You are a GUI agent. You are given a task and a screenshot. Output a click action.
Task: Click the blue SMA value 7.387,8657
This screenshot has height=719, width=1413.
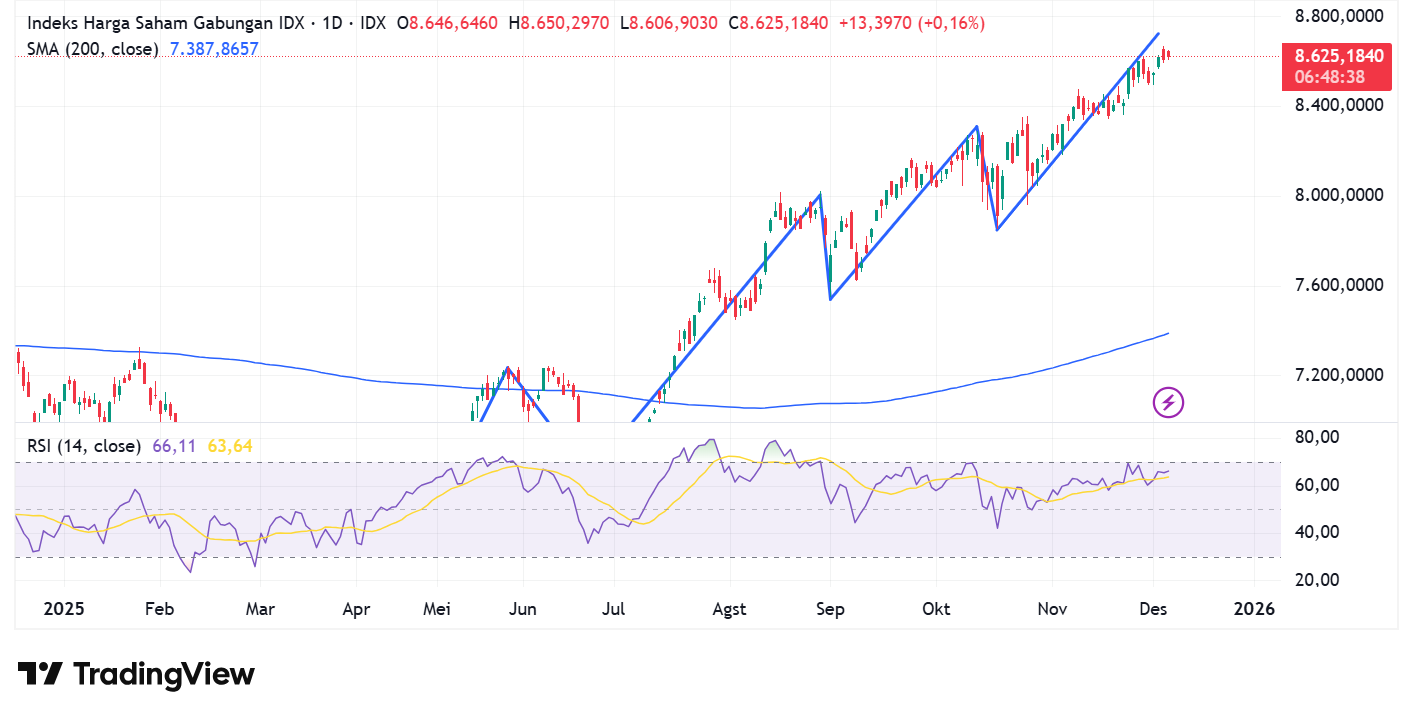pos(212,49)
